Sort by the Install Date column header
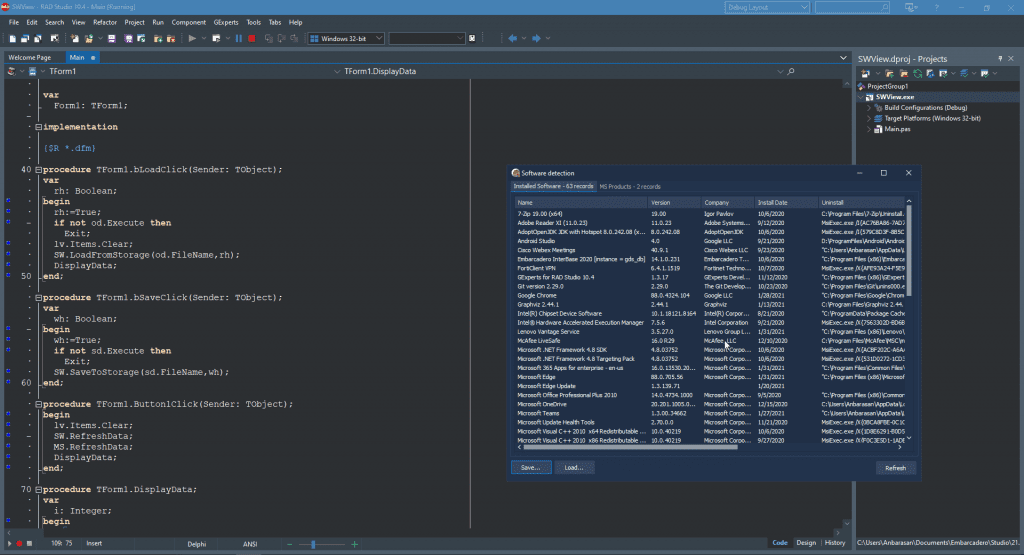 (x=786, y=202)
